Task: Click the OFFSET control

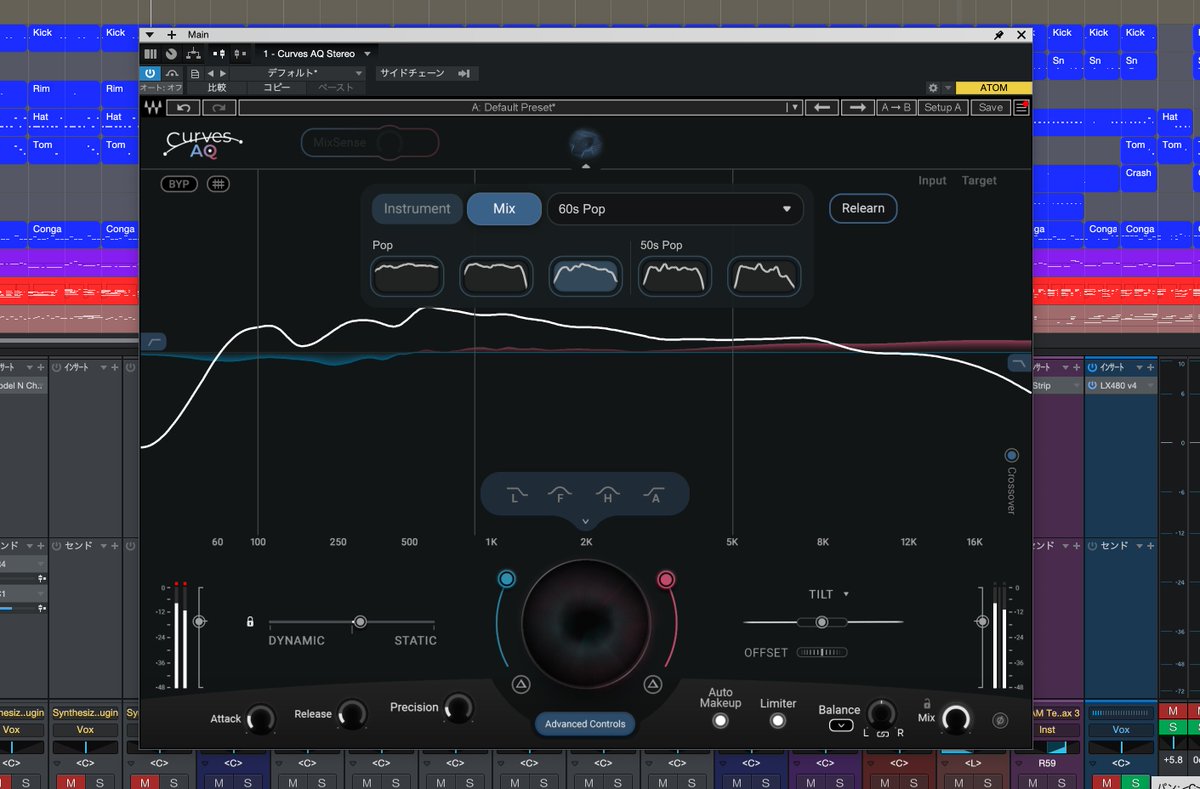Action: (822, 652)
